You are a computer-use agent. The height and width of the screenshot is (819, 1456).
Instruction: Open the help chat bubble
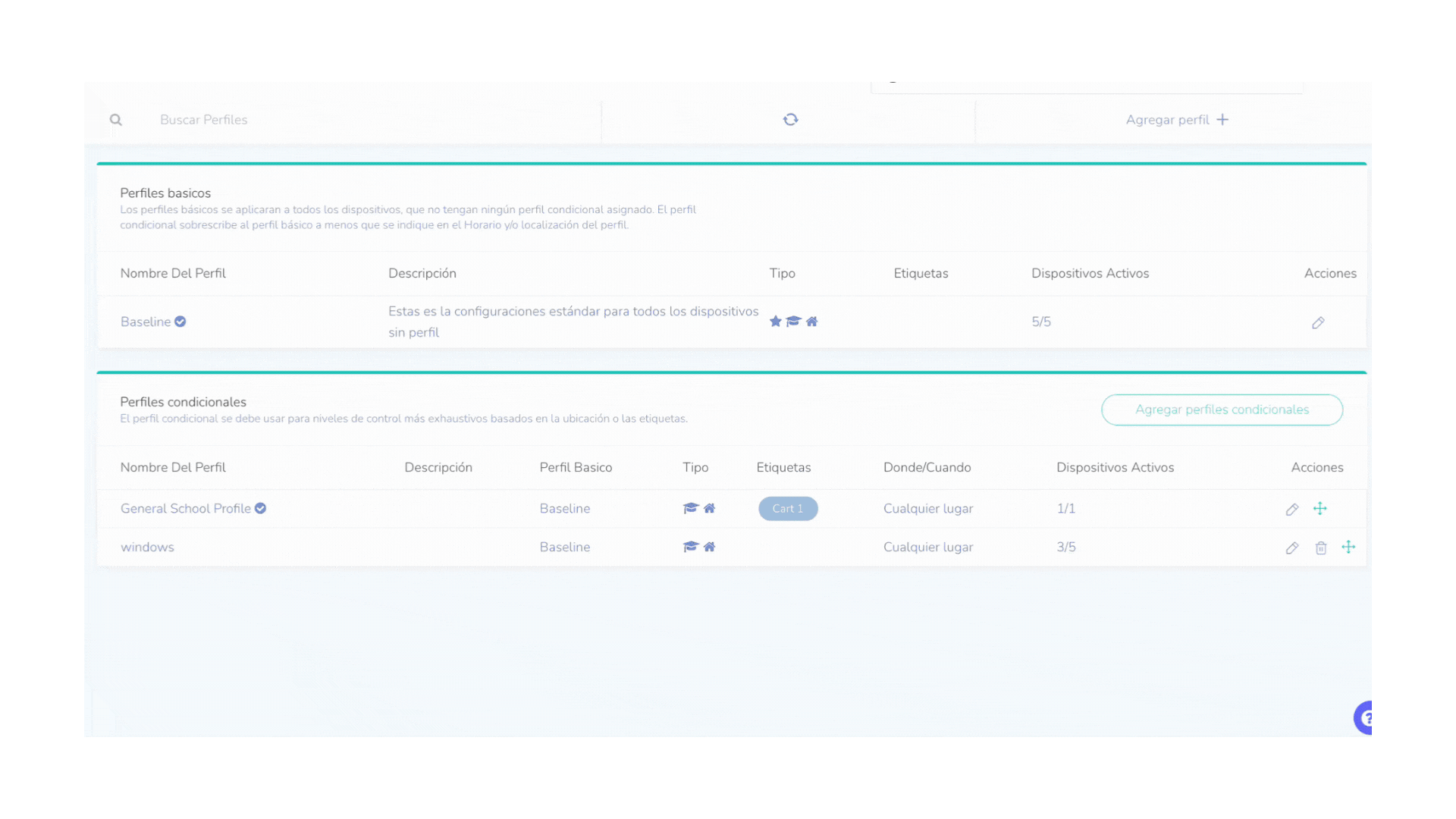tap(1363, 717)
